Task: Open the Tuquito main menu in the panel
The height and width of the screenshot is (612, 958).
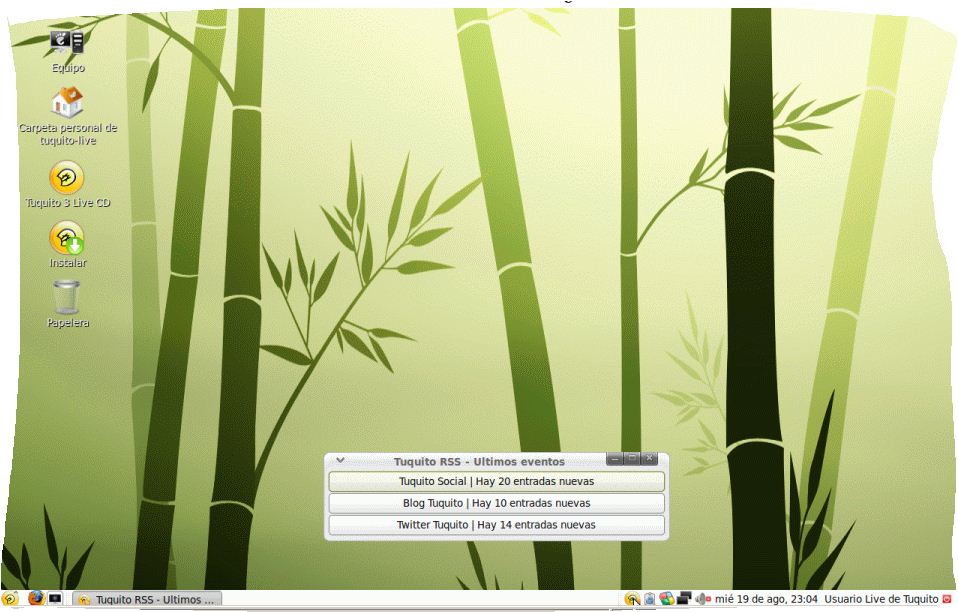Action: (x=10, y=599)
